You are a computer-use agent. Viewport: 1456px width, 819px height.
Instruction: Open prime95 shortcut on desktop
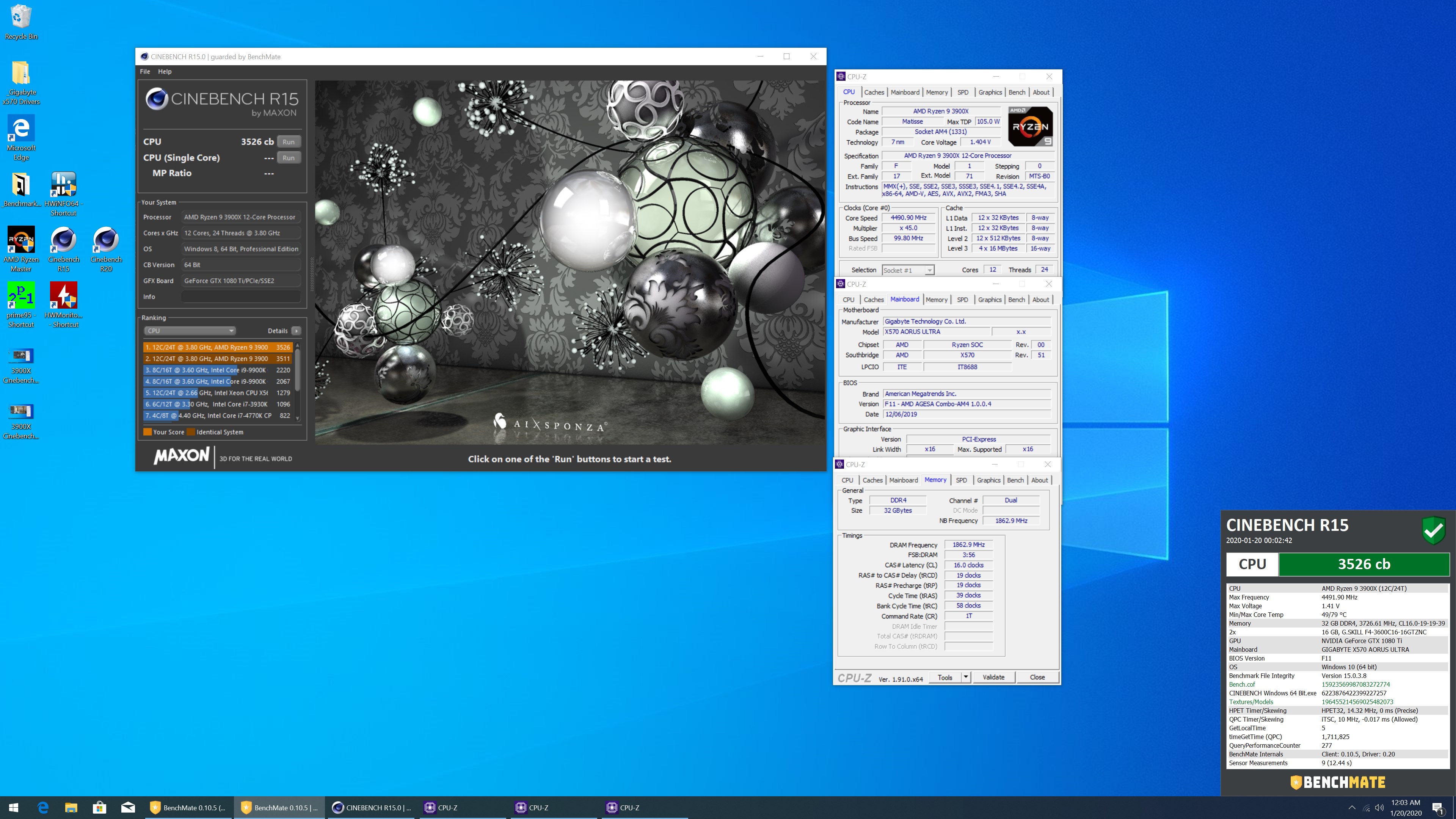coord(21,304)
